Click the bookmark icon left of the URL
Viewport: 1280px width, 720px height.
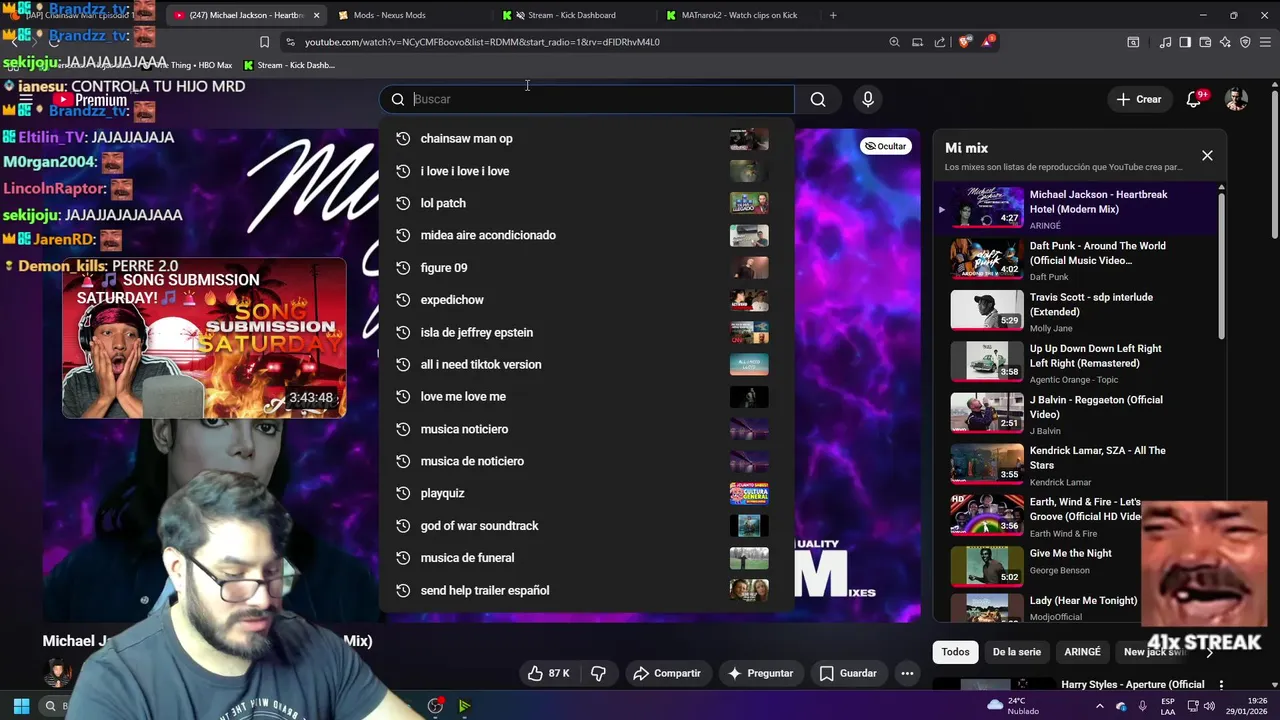coord(264,42)
